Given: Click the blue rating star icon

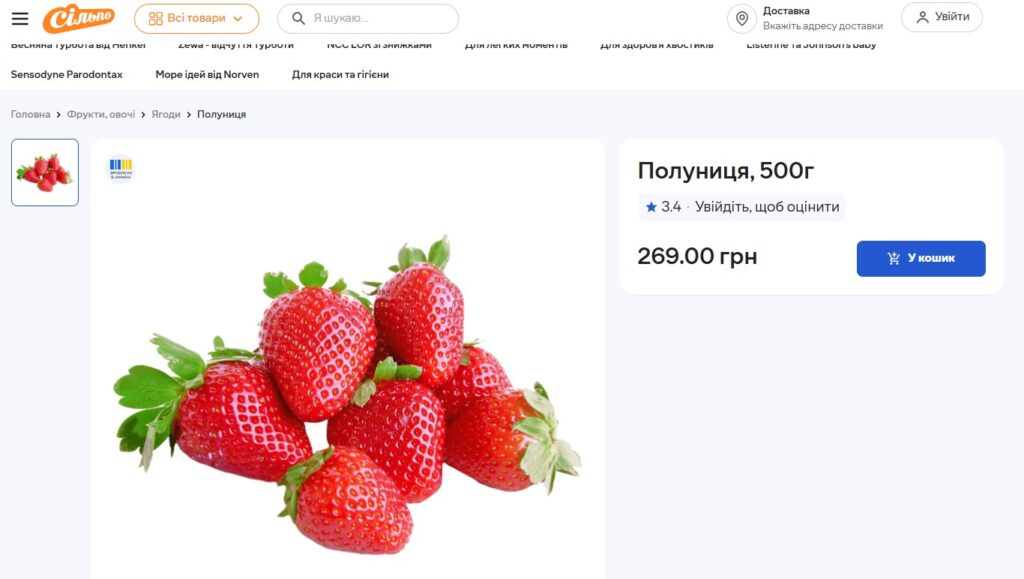Looking at the screenshot, I should [651, 207].
